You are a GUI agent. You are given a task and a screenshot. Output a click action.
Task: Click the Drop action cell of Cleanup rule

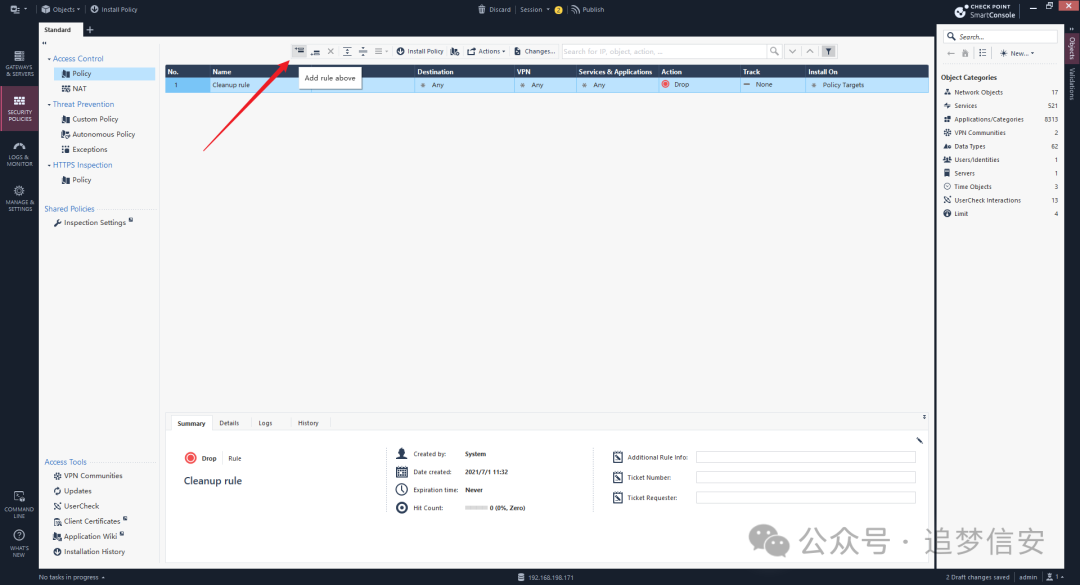698,85
